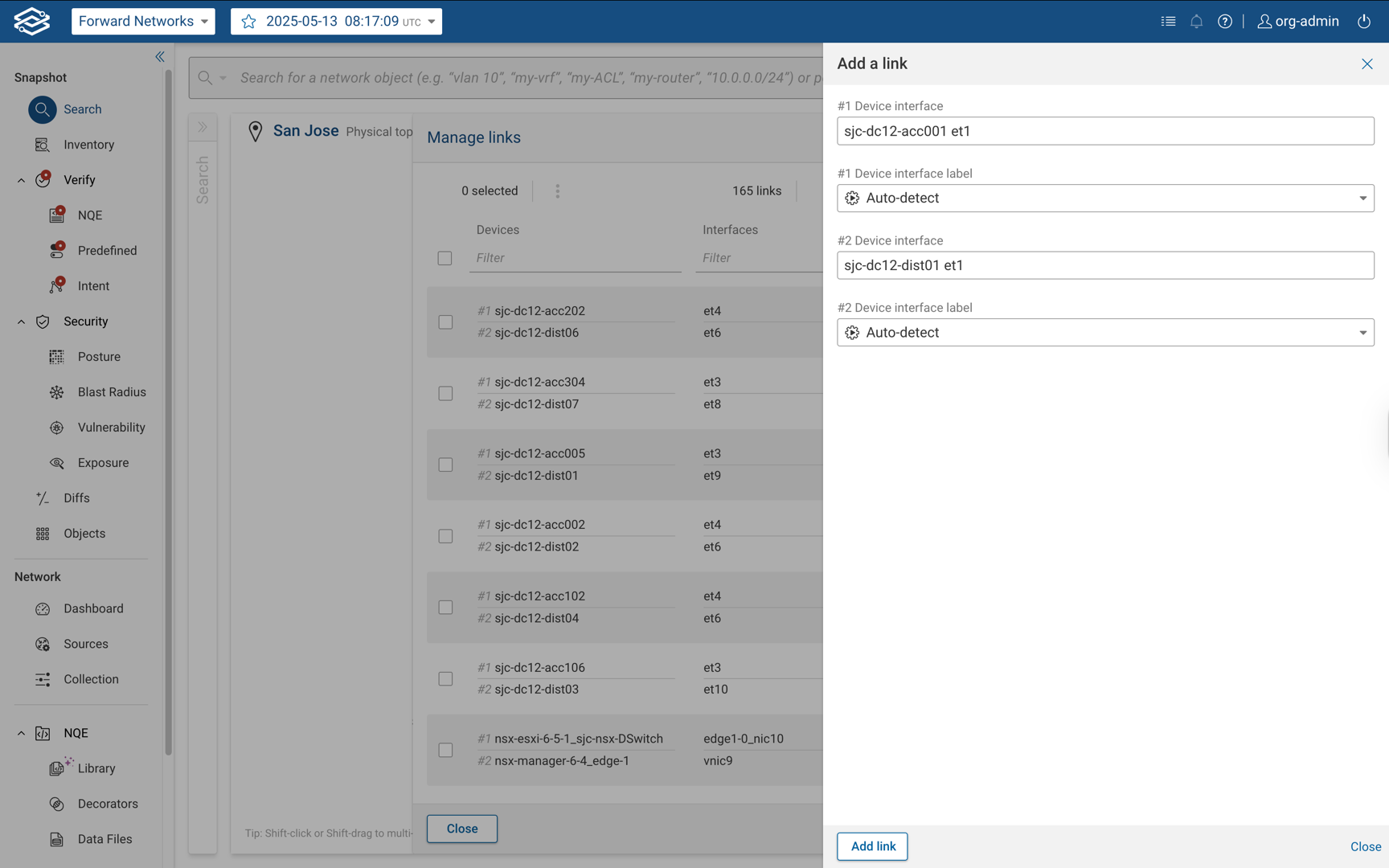
Task: Collapse the sidebar with double chevron icon
Action: (x=160, y=56)
